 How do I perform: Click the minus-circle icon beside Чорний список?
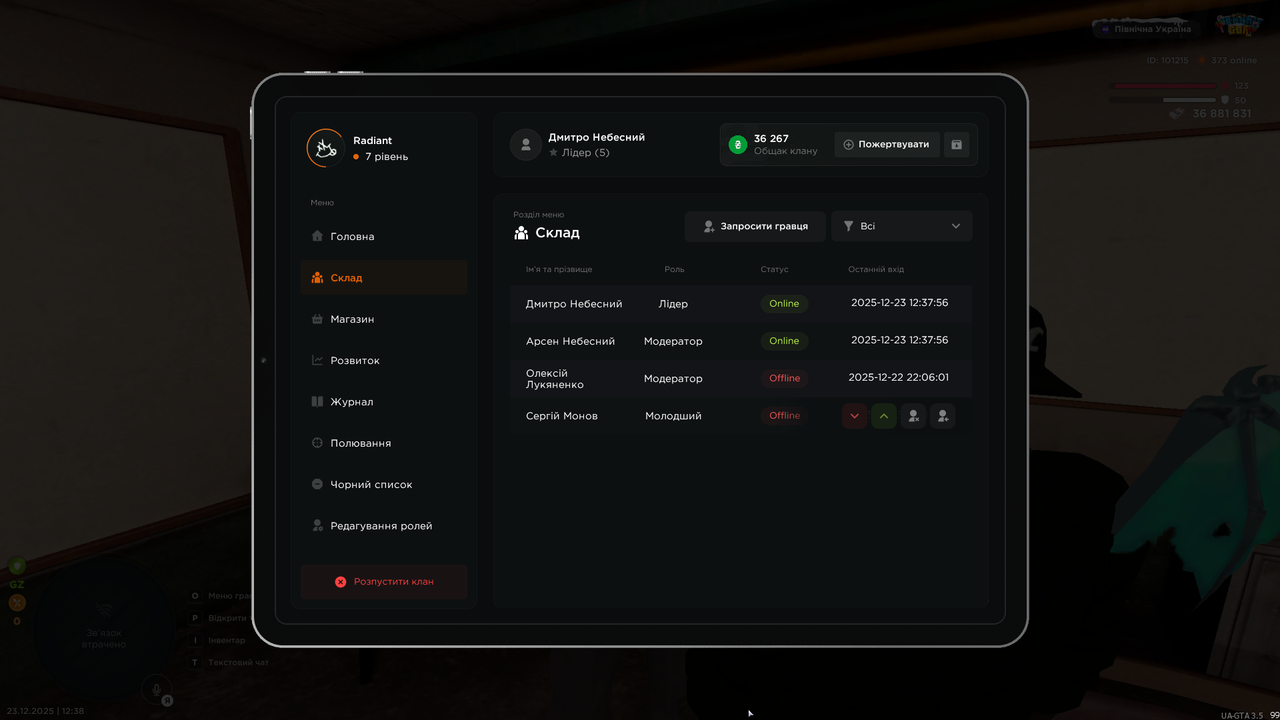click(x=318, y=484)
